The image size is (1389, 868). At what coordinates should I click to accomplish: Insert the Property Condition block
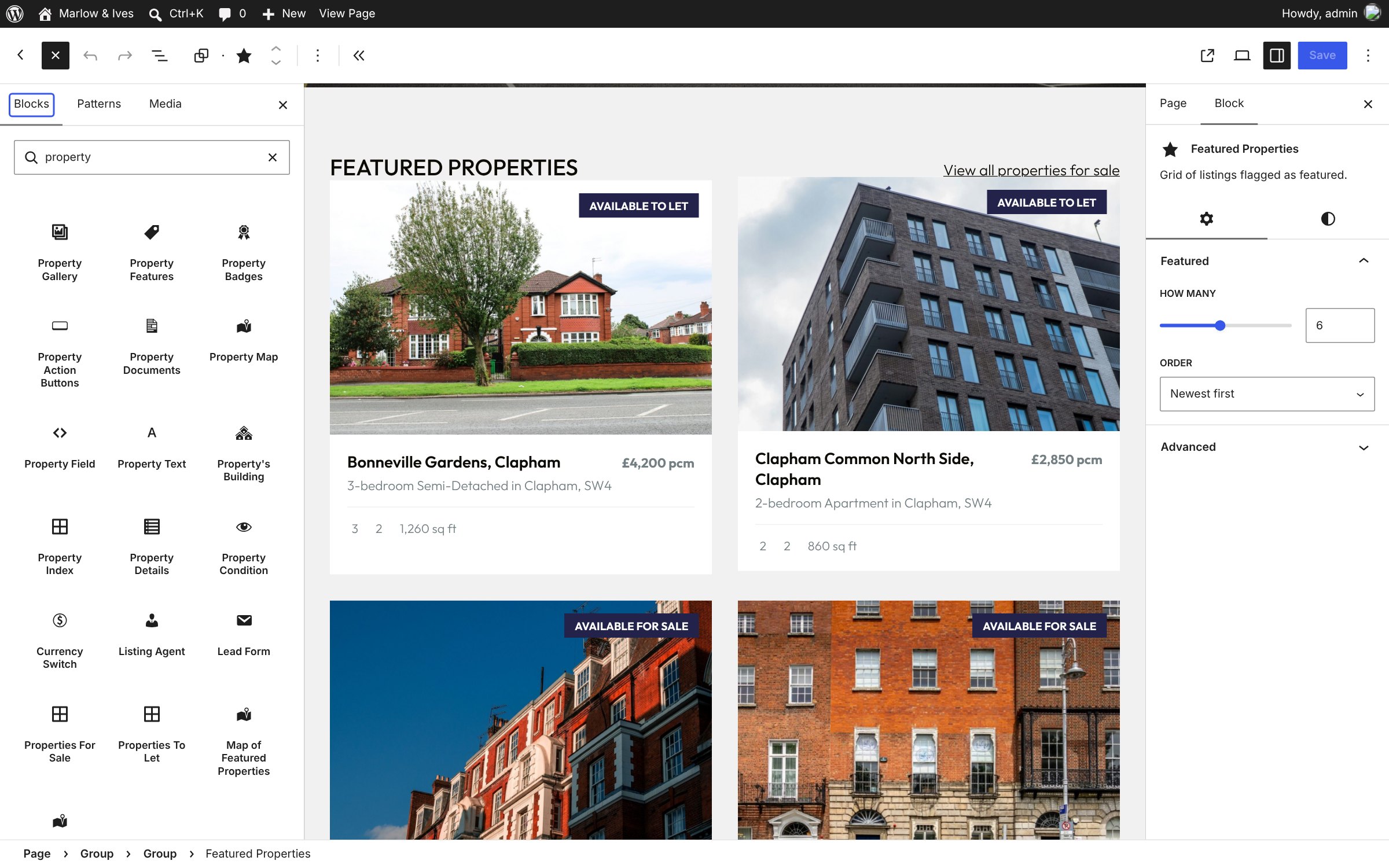pyautogui.click(x=244, y=546)
